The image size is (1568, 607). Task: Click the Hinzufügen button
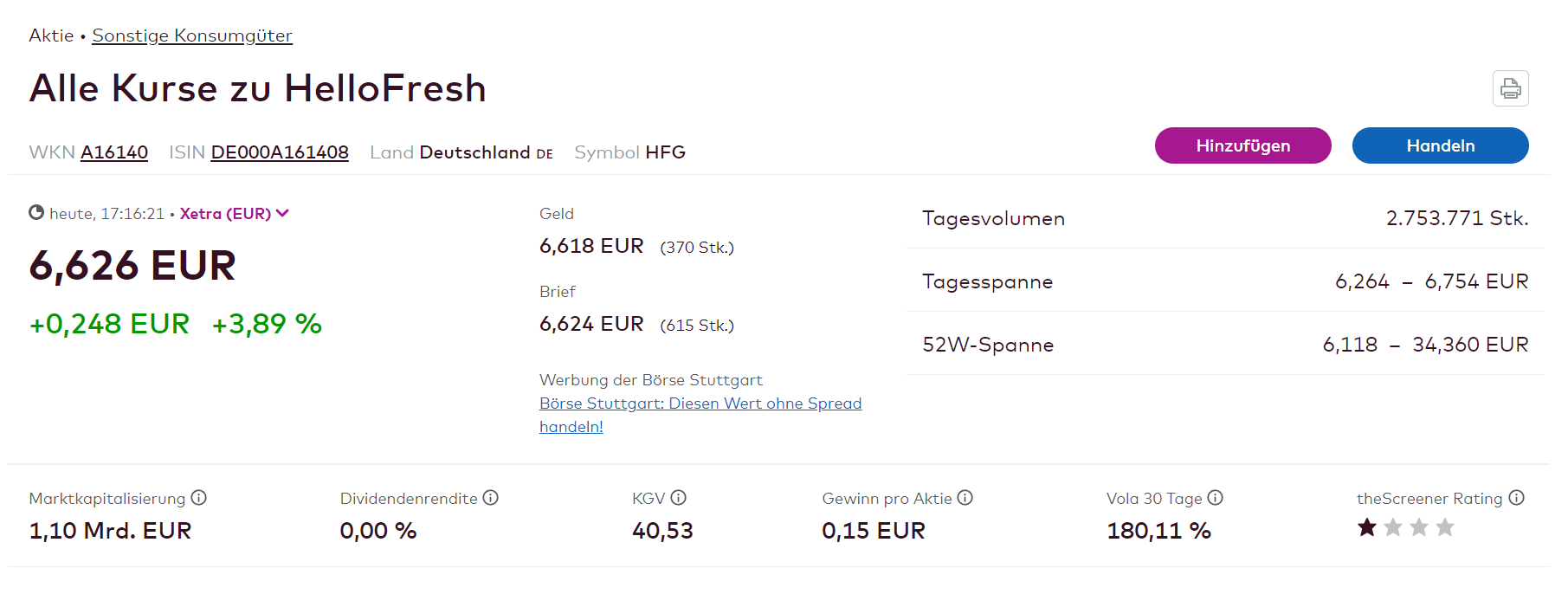[1242, 145]
